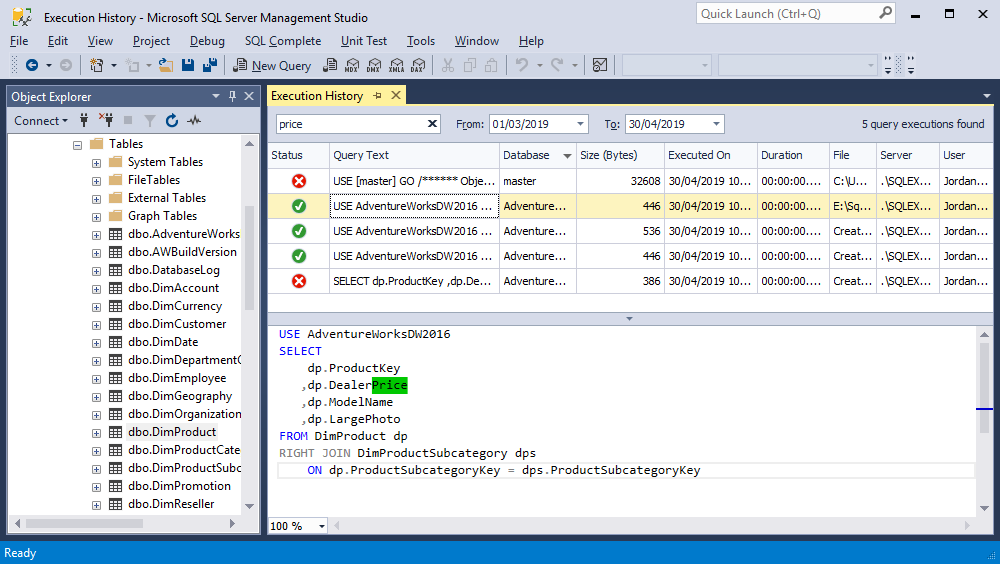1000x564 pixels.
Task: Close the Execution History tab
Action: [396, 95]
